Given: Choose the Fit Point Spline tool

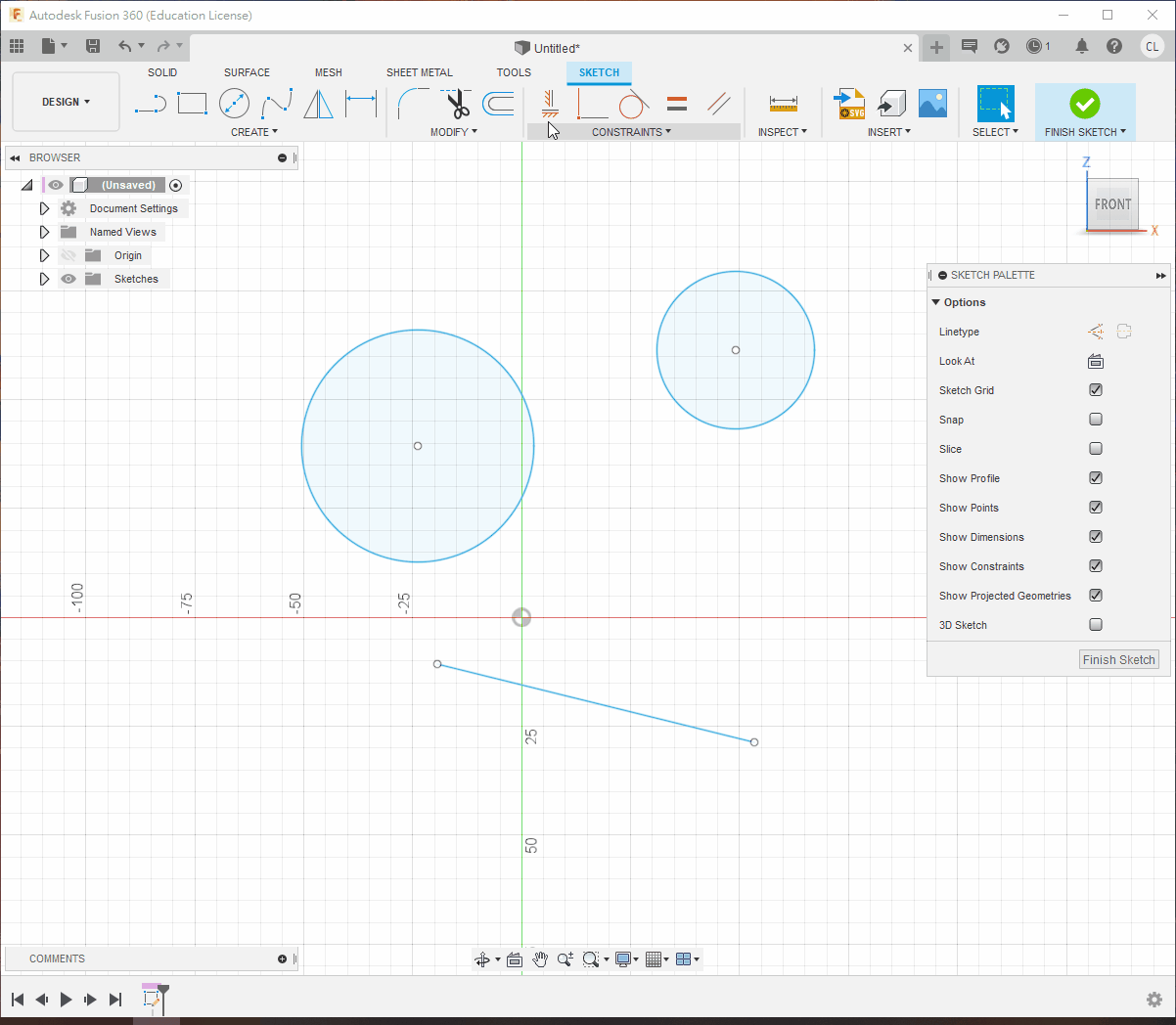Looking at the screenshot, I should point(277,103).
